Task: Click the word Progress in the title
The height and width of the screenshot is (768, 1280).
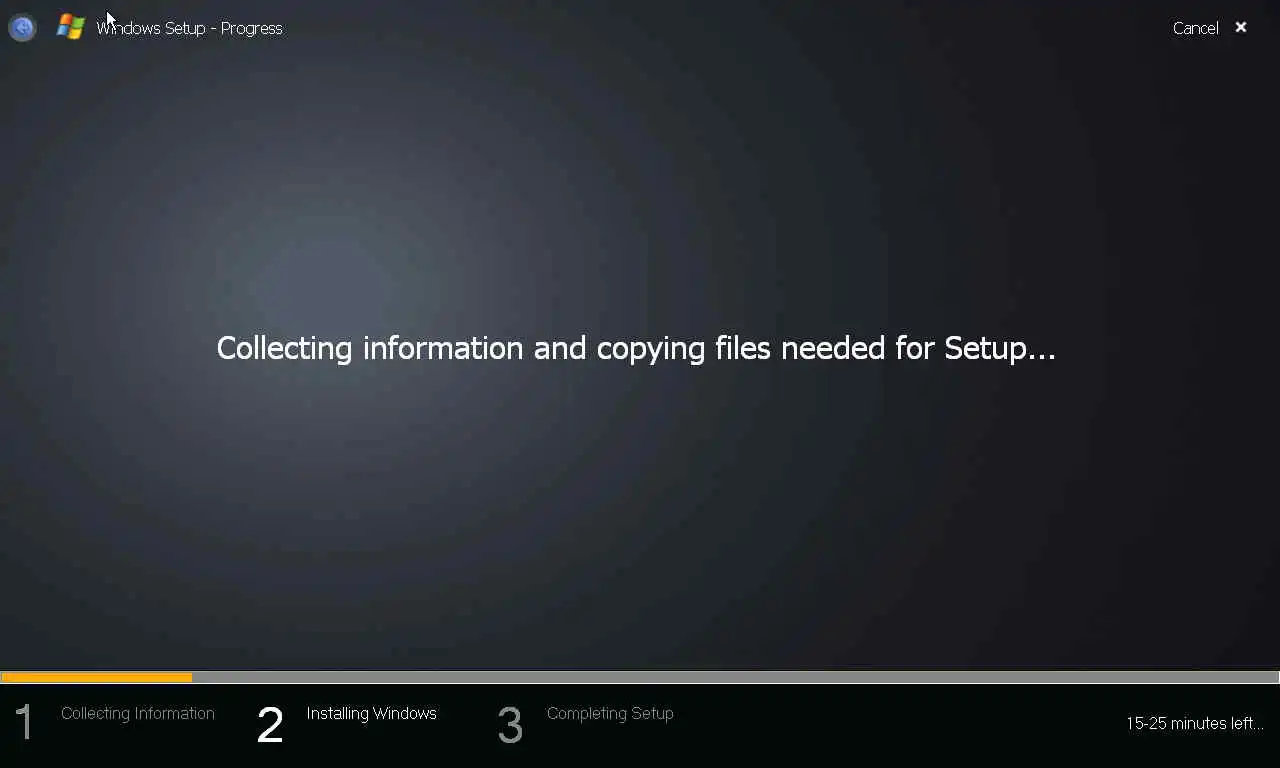Action: click(x=252, y=28)
